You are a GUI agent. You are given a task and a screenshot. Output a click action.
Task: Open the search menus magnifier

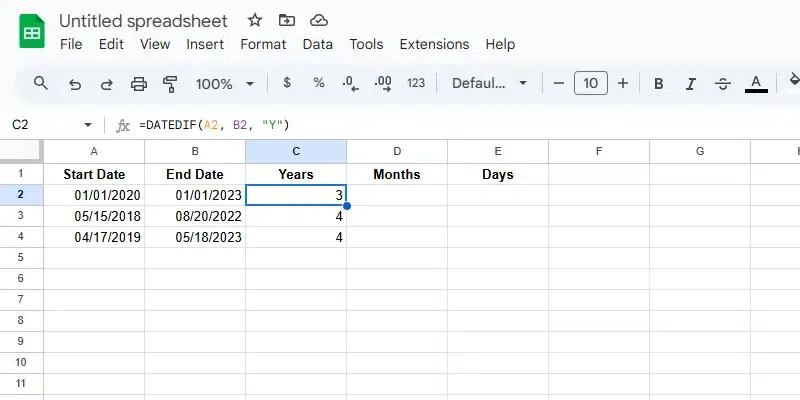click(x=41, y=83)
